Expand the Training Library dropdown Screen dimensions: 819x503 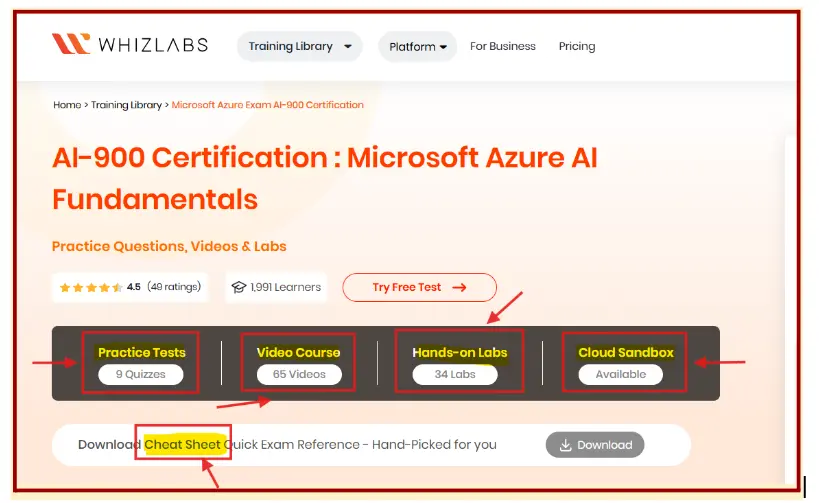299,46
